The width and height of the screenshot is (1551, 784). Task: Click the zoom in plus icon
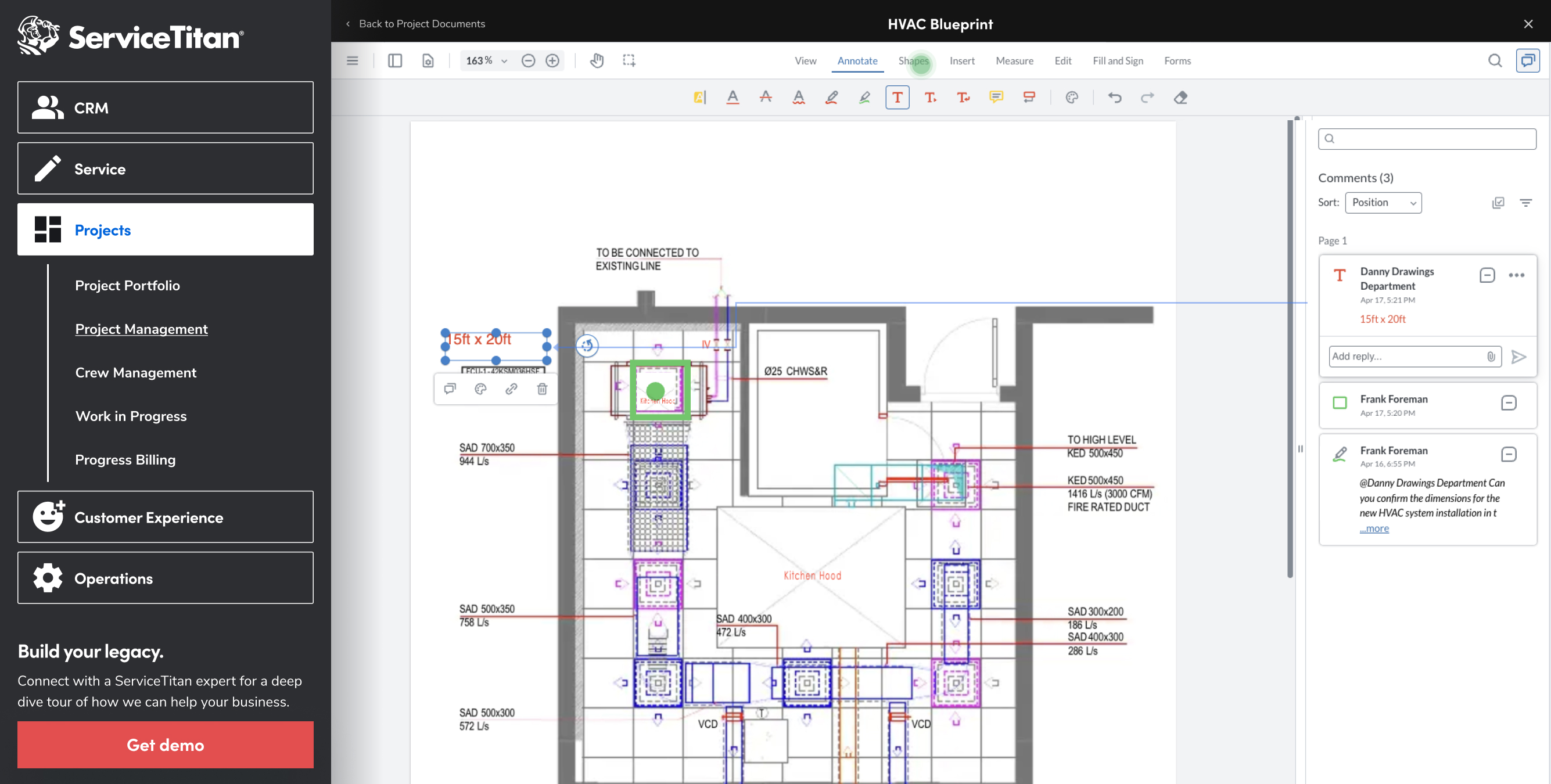(552, 60)
